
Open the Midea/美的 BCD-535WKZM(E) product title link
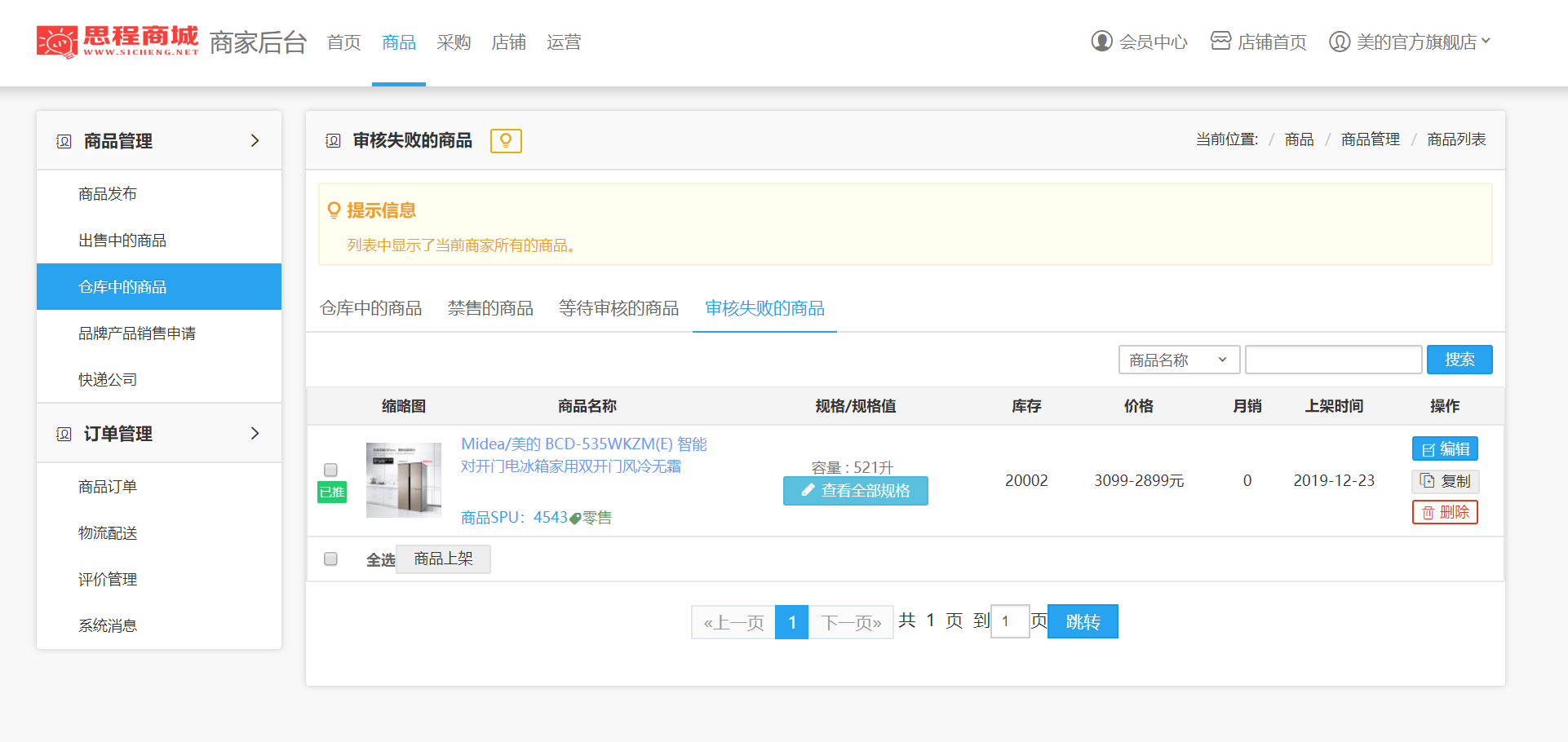[583, 455]
